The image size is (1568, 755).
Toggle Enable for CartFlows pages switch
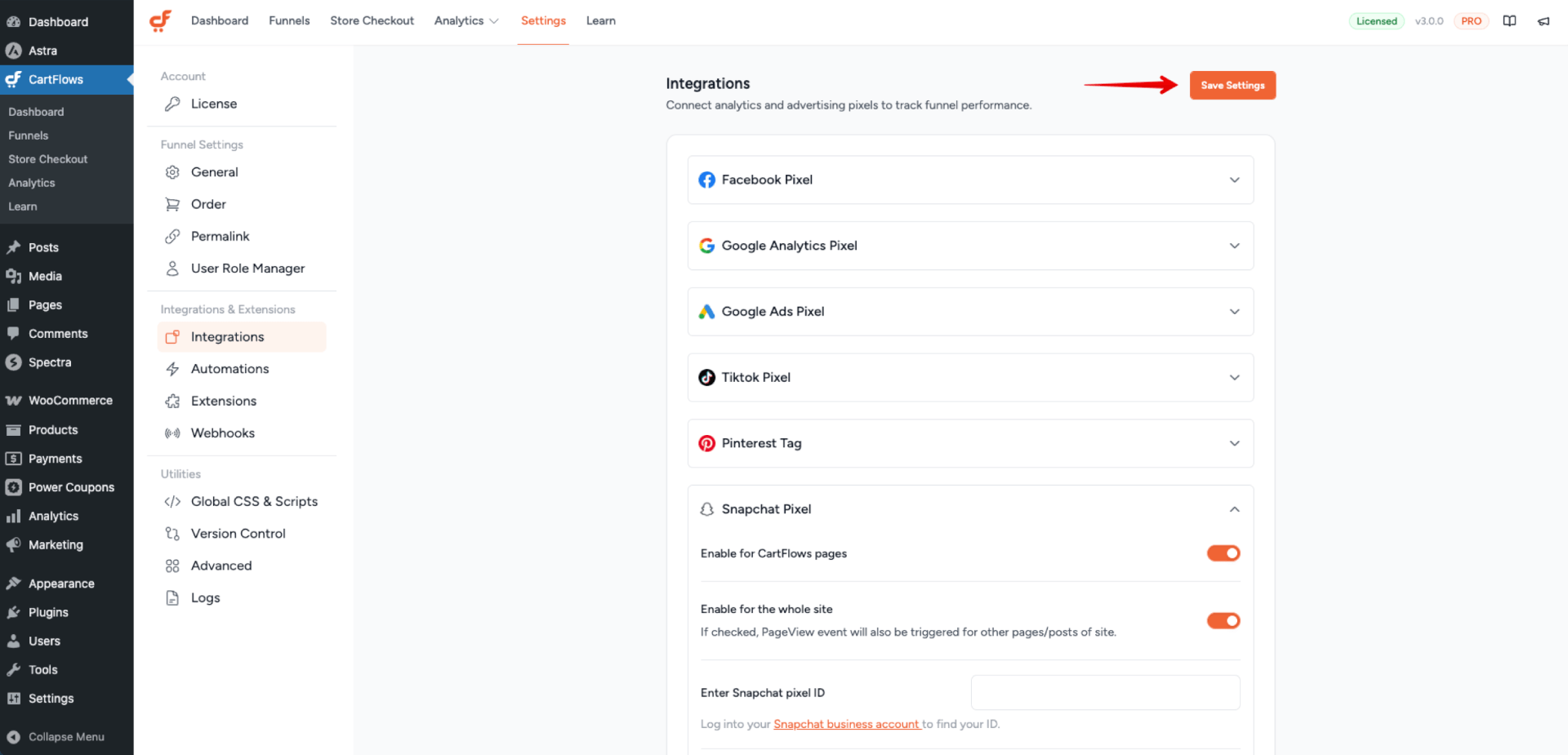1223,553
